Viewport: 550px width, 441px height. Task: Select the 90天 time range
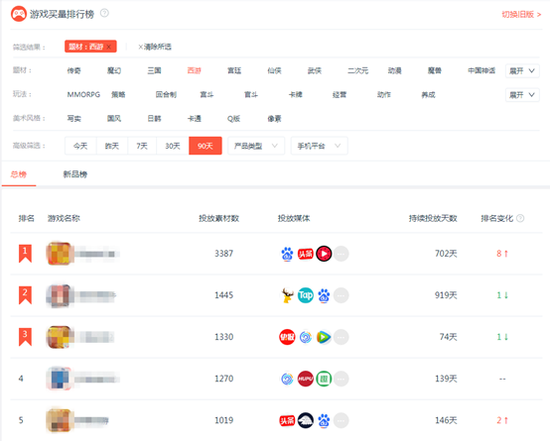pos(205,146)
